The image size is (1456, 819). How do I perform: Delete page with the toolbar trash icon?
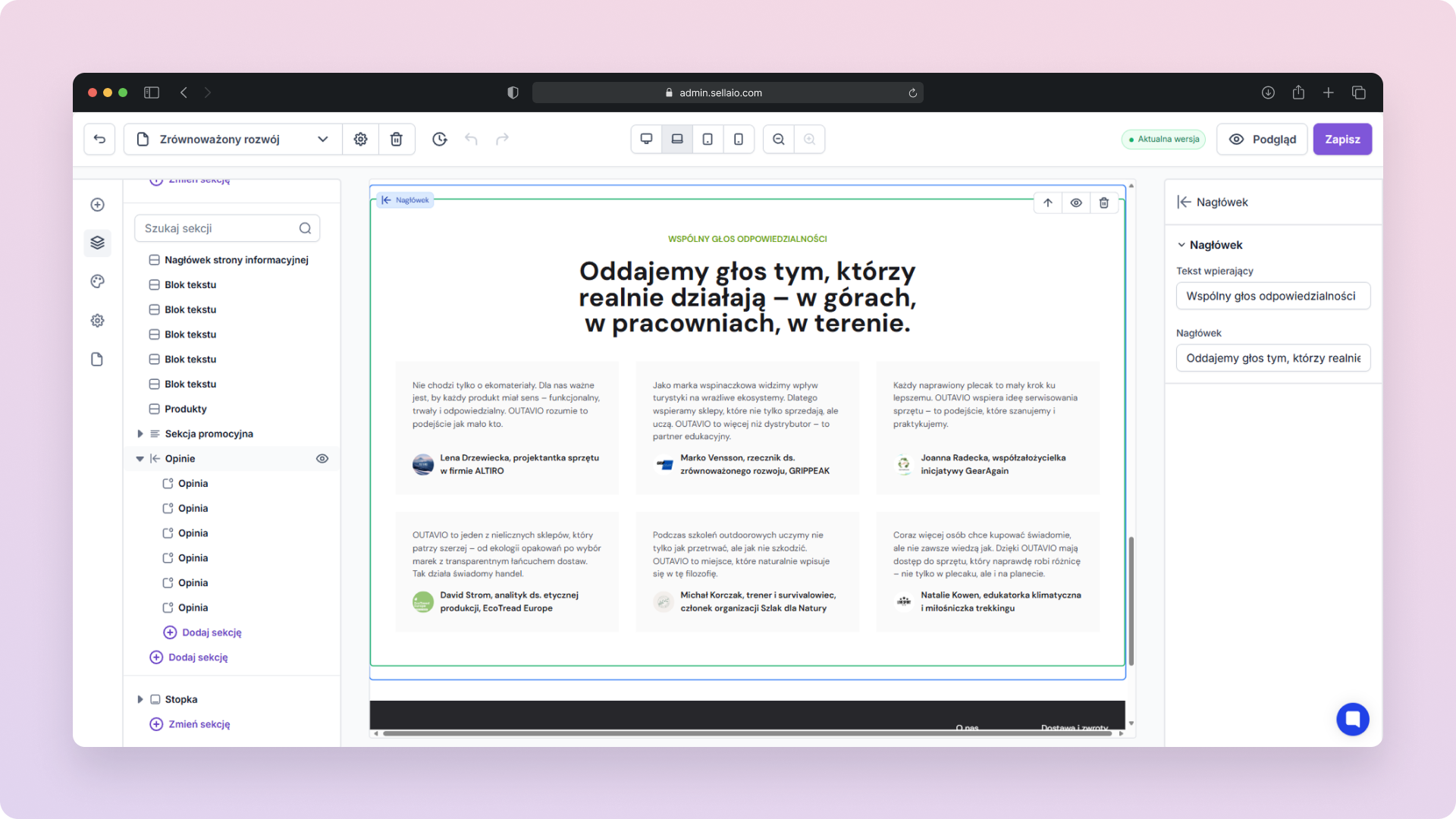coord(396,139)
